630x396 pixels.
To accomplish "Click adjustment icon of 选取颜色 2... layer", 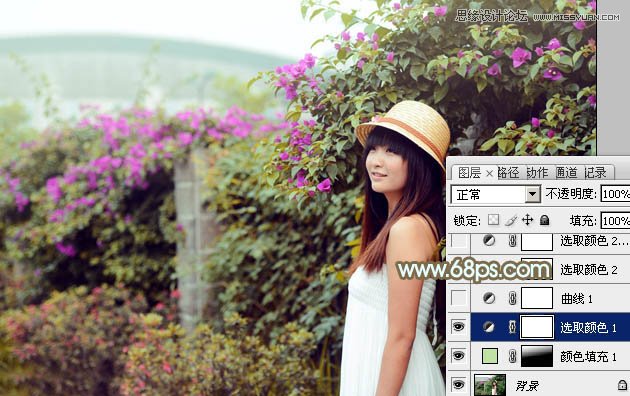I will [x=489, y=241].
